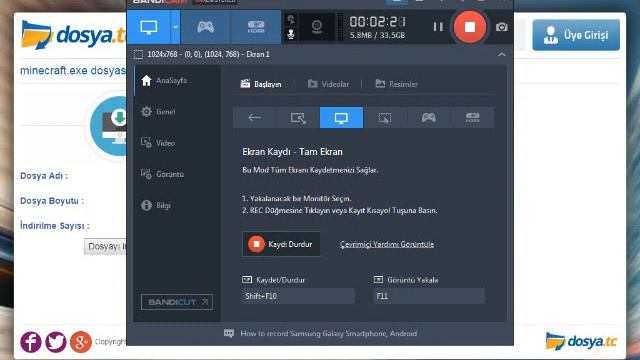Collapse the Bandicam panel with chevron
Screen dimensions: 640x360
coord(502,54)
